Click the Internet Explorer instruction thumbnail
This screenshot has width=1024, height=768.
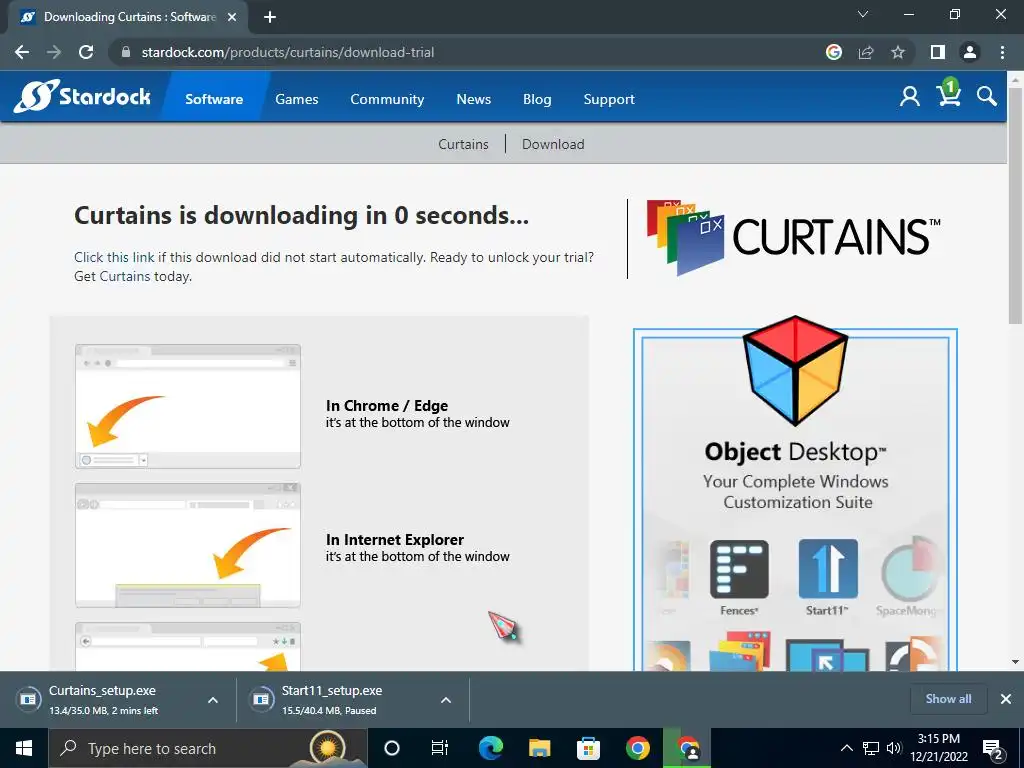pyautogui.click(x=188, y=545)
